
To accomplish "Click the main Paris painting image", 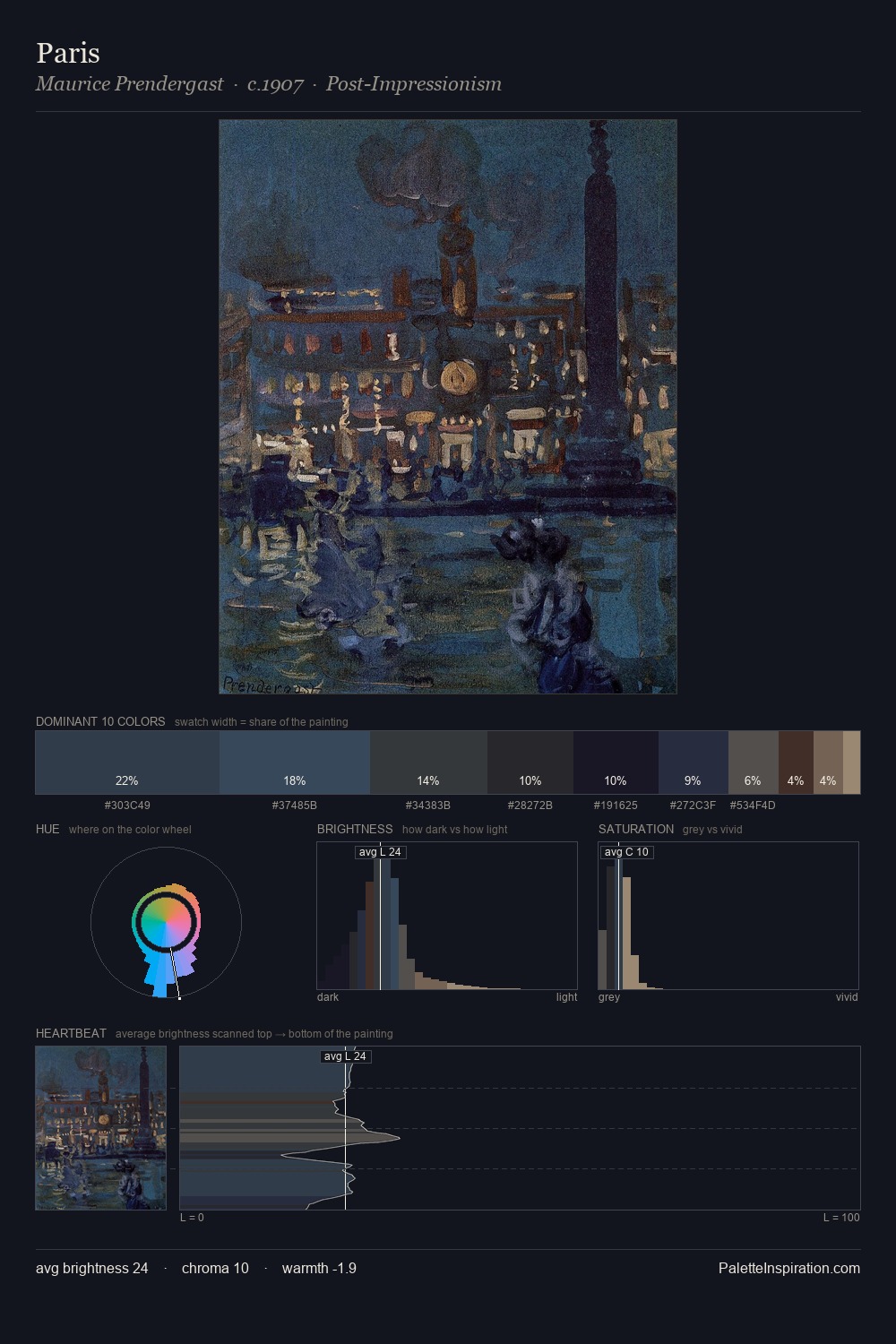I will [448, 407].
